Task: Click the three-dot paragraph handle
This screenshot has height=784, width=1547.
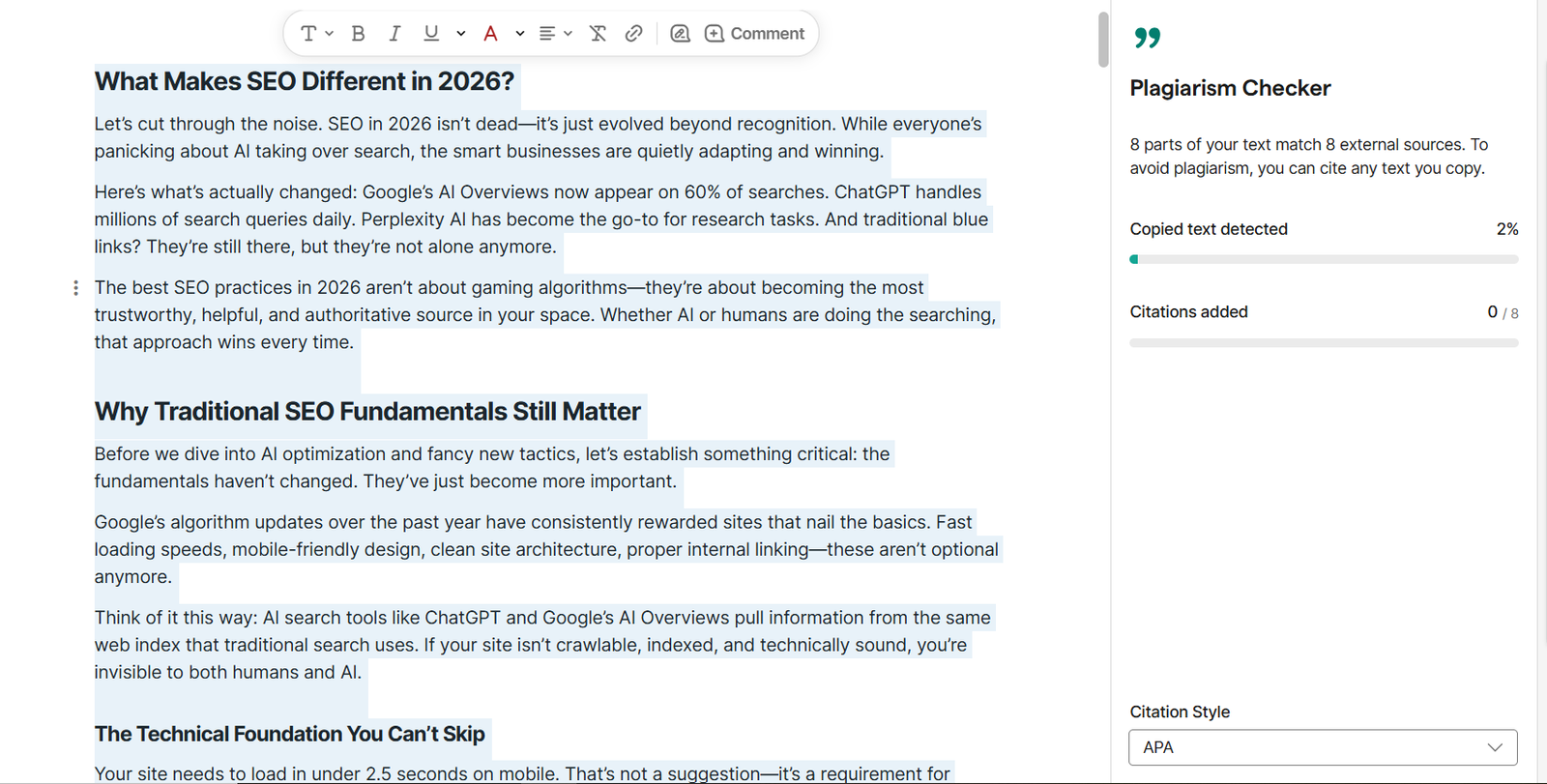Action: [x=75, y=288]
